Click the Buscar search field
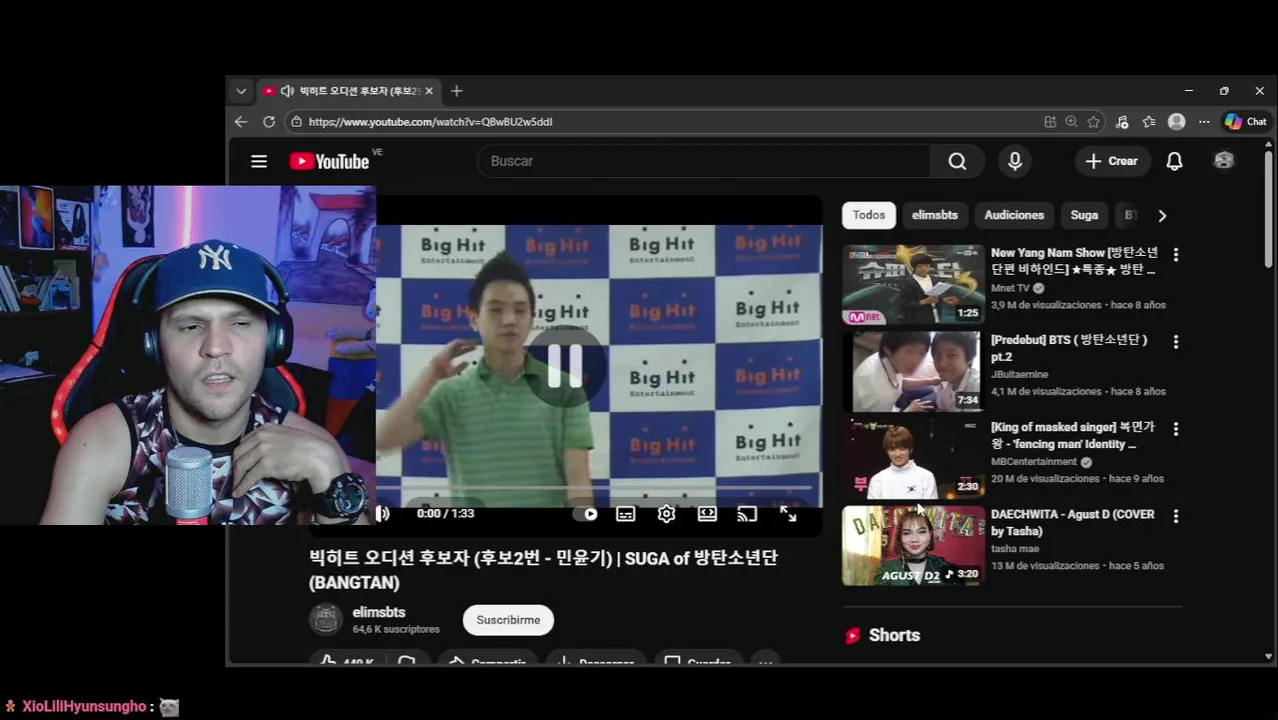 click(704, 161)
